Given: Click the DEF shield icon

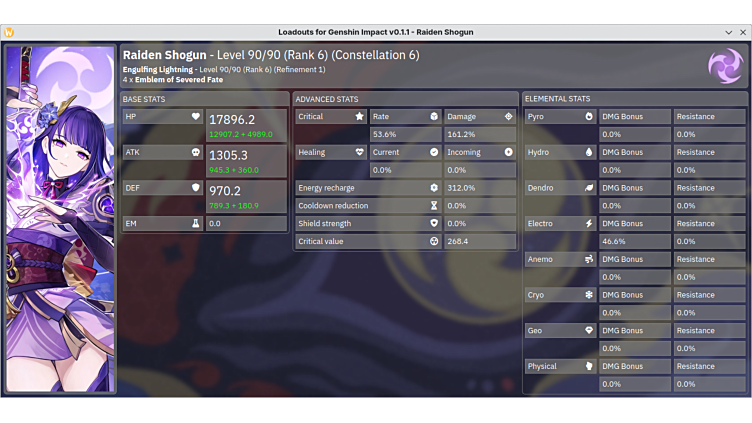Looking at the screenshot, I should 196,188.
